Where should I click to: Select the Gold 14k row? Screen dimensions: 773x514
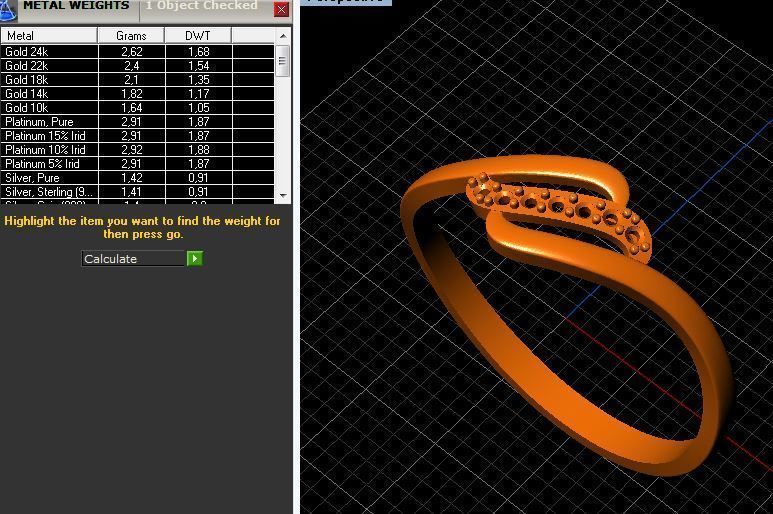coord(138,94)
